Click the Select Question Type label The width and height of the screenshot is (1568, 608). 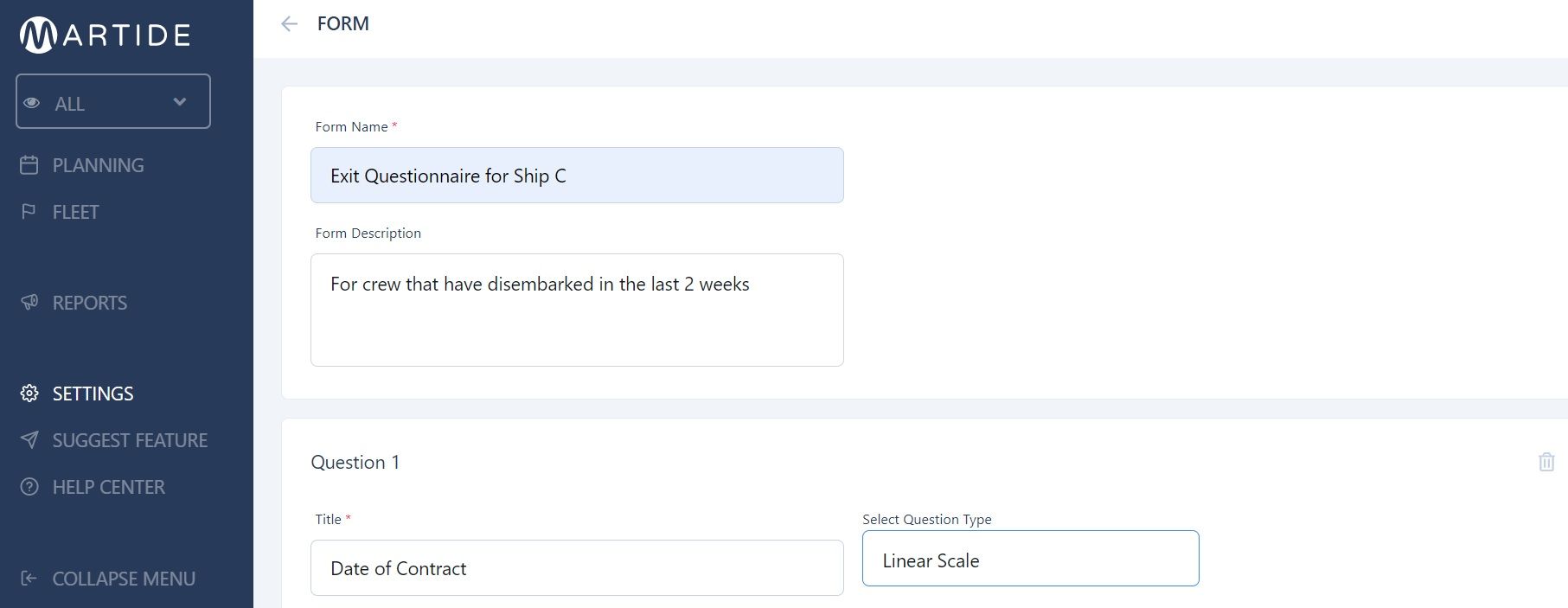pyautogui.click(x=926, y=519)
